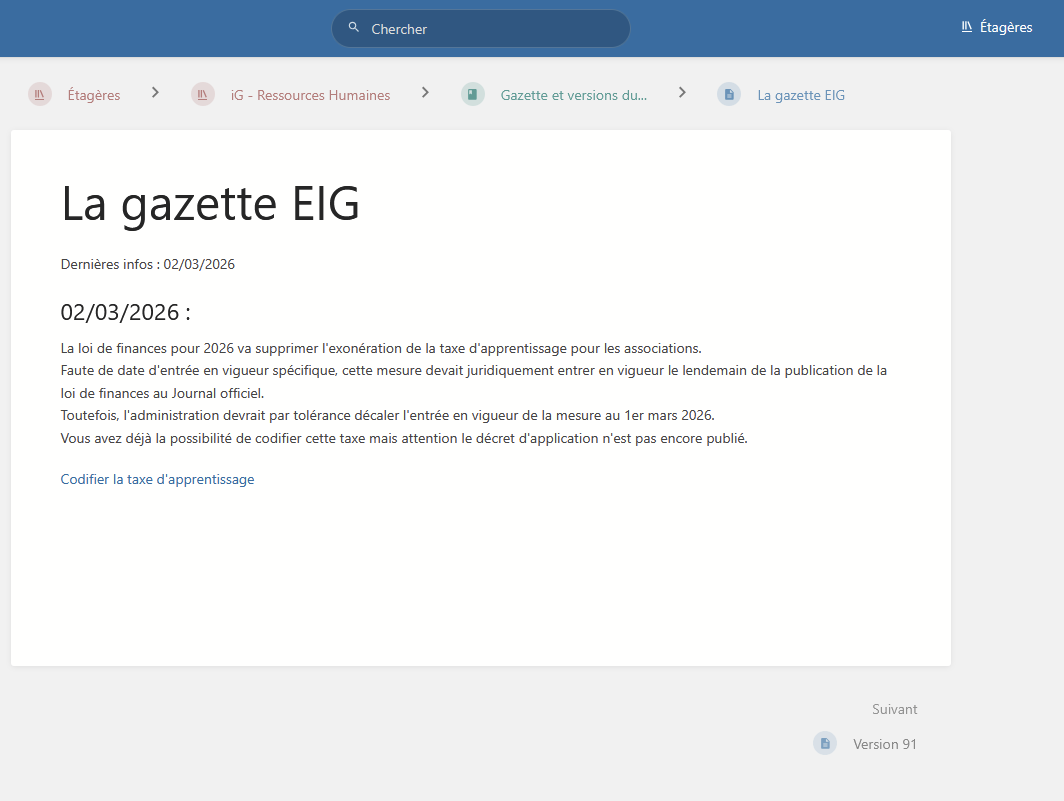Click the green book icon in breadcrumb
The image size is (1064, 801).
(x=473, y=95)
